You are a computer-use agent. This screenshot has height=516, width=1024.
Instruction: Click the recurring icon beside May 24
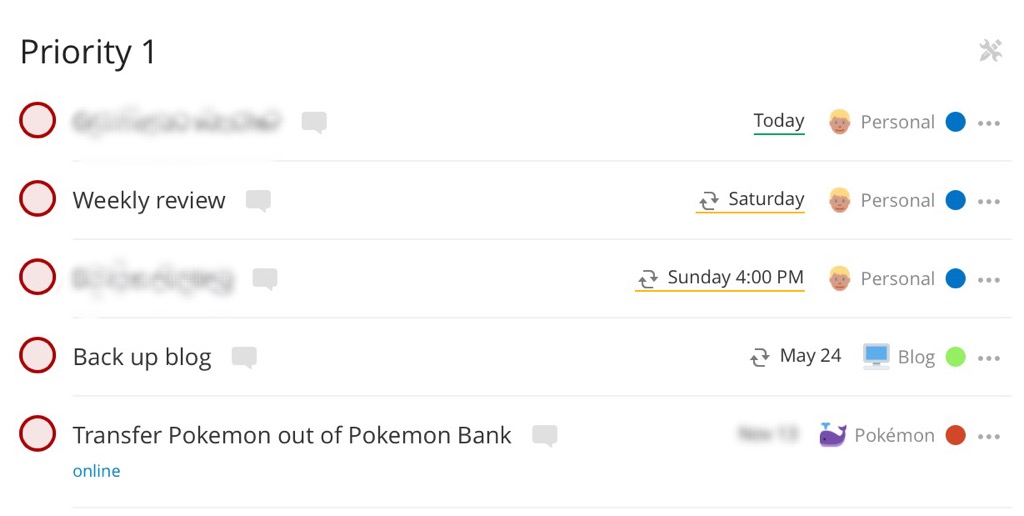[760, 357]
